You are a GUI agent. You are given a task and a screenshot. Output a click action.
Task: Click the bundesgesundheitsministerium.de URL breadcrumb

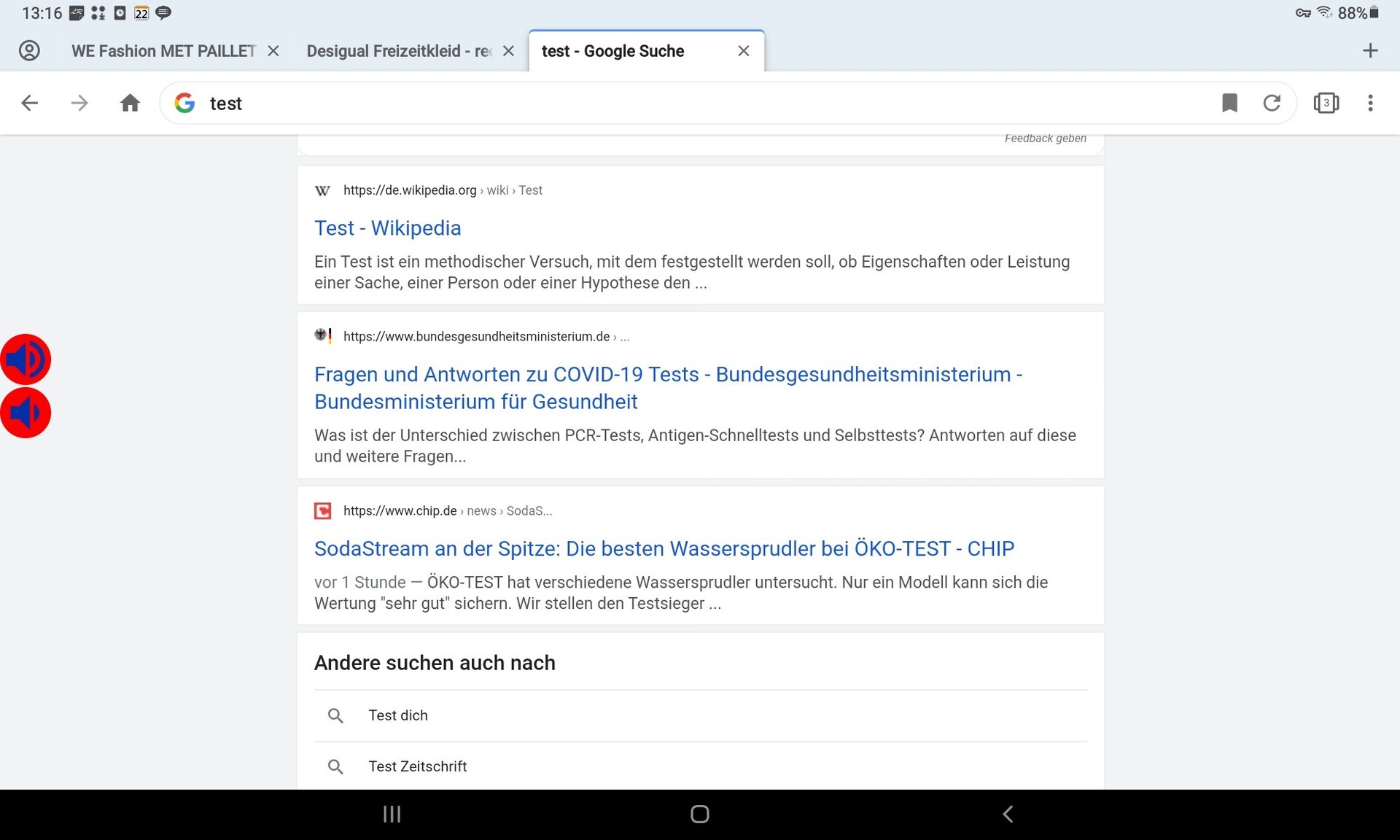486,336
